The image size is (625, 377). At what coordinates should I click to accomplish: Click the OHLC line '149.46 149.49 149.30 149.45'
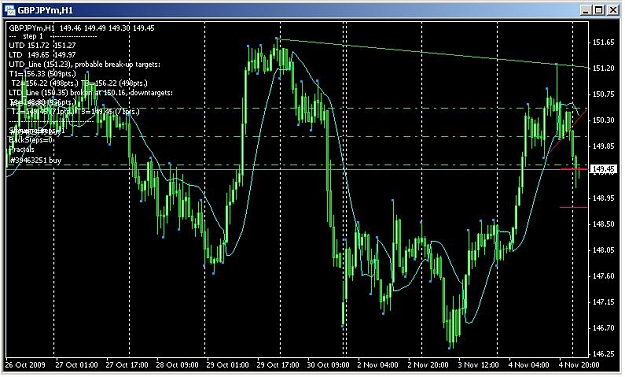[107, 28]
